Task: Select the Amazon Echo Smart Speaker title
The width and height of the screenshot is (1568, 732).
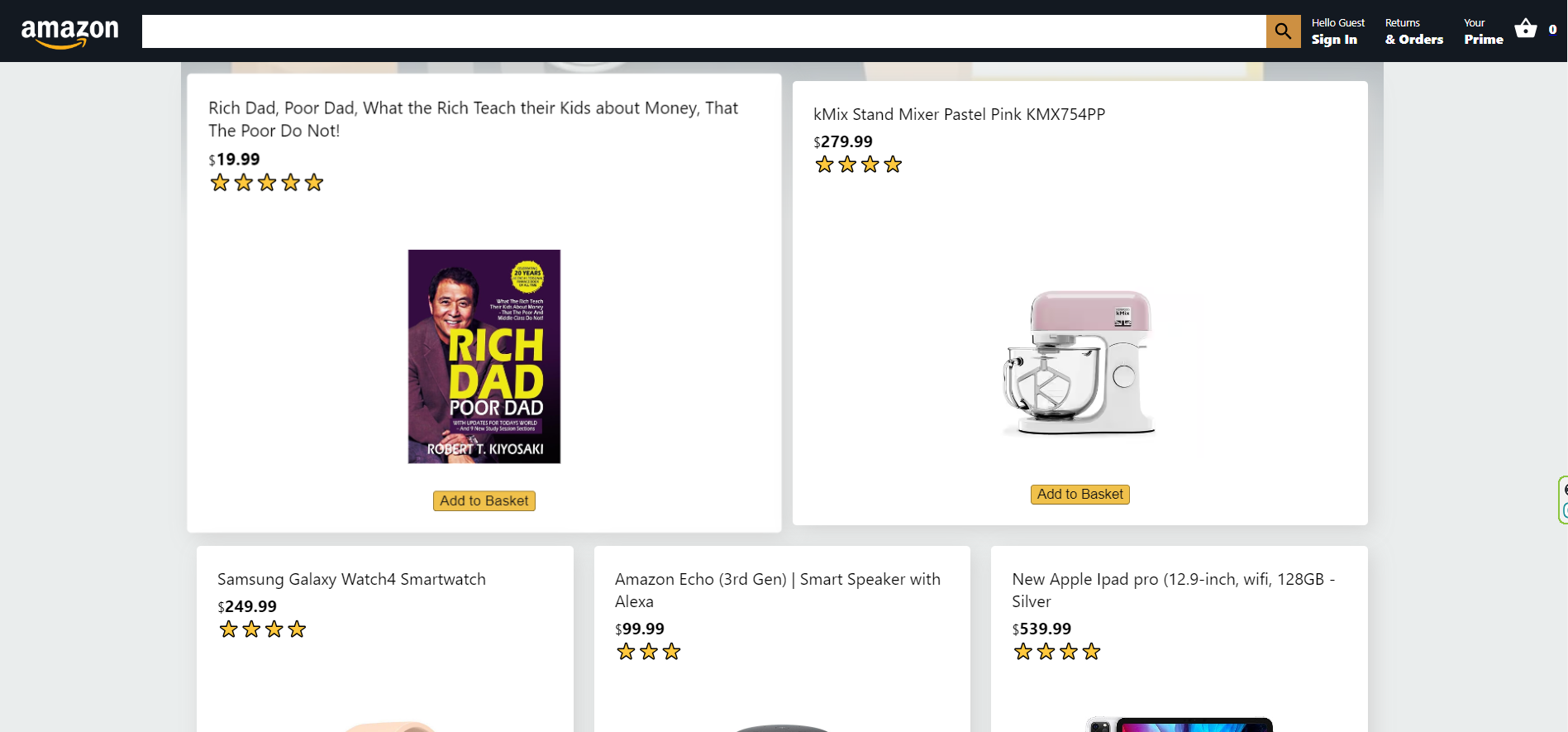Action: pyautogui.click(x=777, y=591)
